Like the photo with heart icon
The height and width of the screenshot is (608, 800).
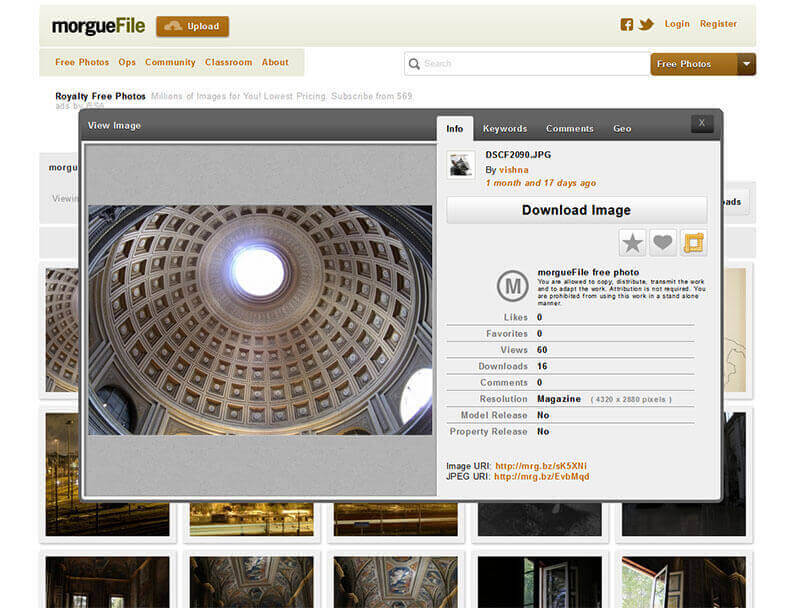pos(663,243)
